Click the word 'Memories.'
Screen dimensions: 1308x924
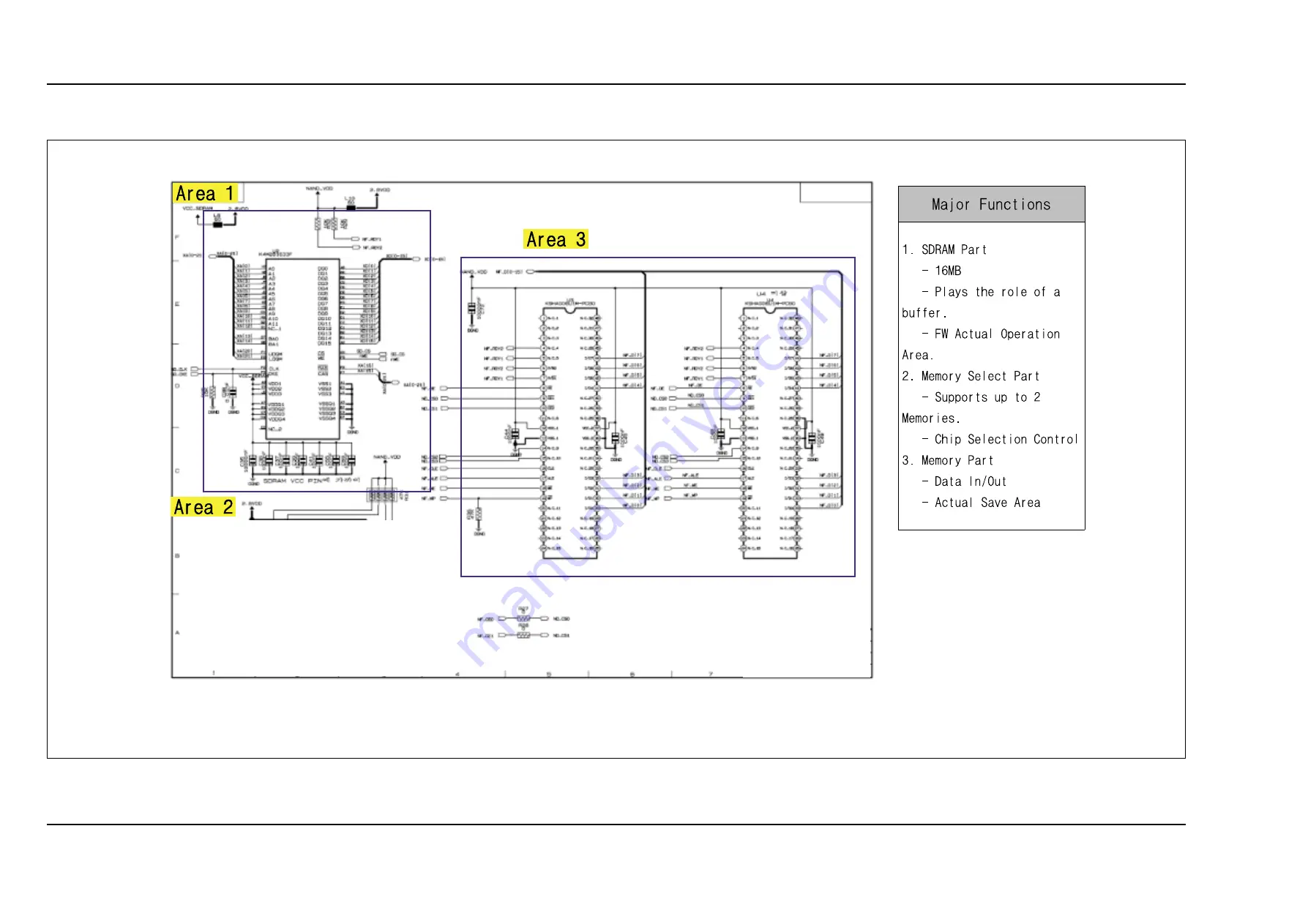point(931,418)
